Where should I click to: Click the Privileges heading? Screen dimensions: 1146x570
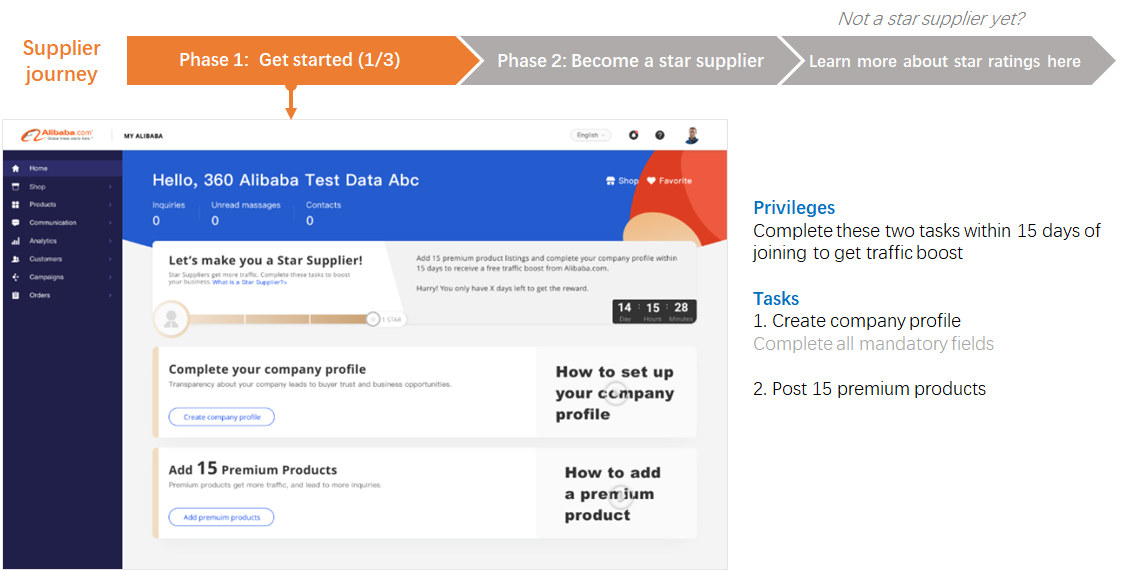(794, 208)
